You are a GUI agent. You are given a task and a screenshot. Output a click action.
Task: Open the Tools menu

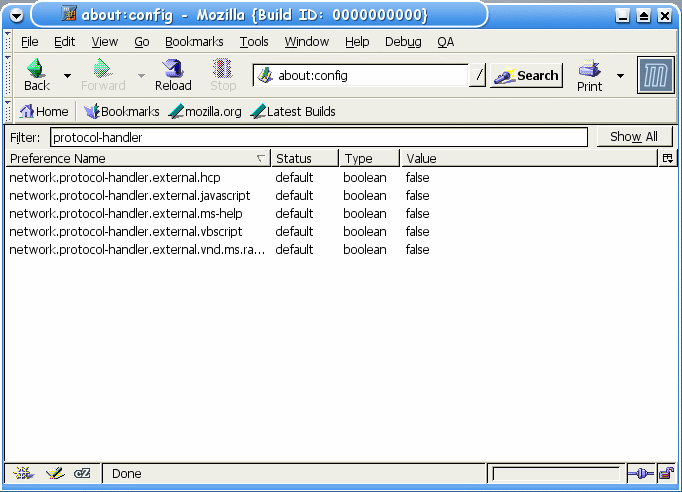tap(254, 42)
